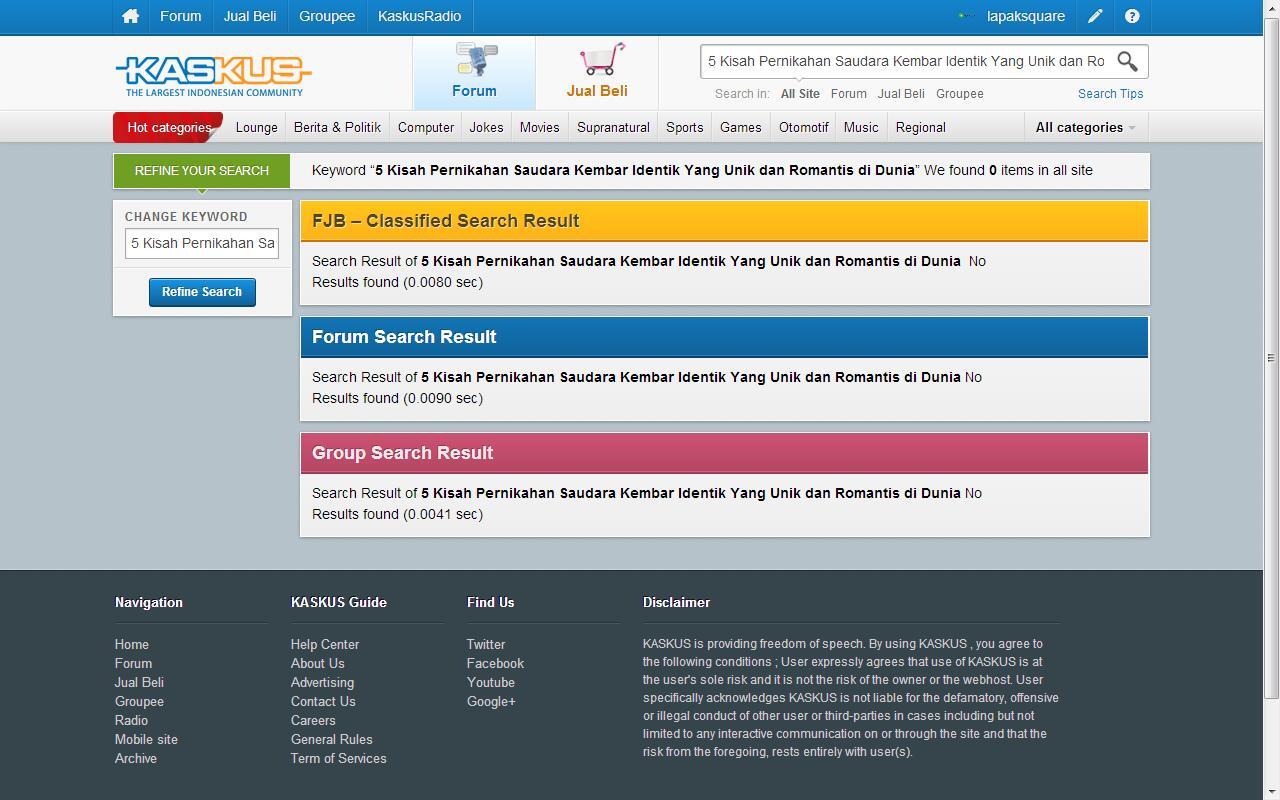Open About Us link
The image size is (1280, 800).
click(317, 664)
